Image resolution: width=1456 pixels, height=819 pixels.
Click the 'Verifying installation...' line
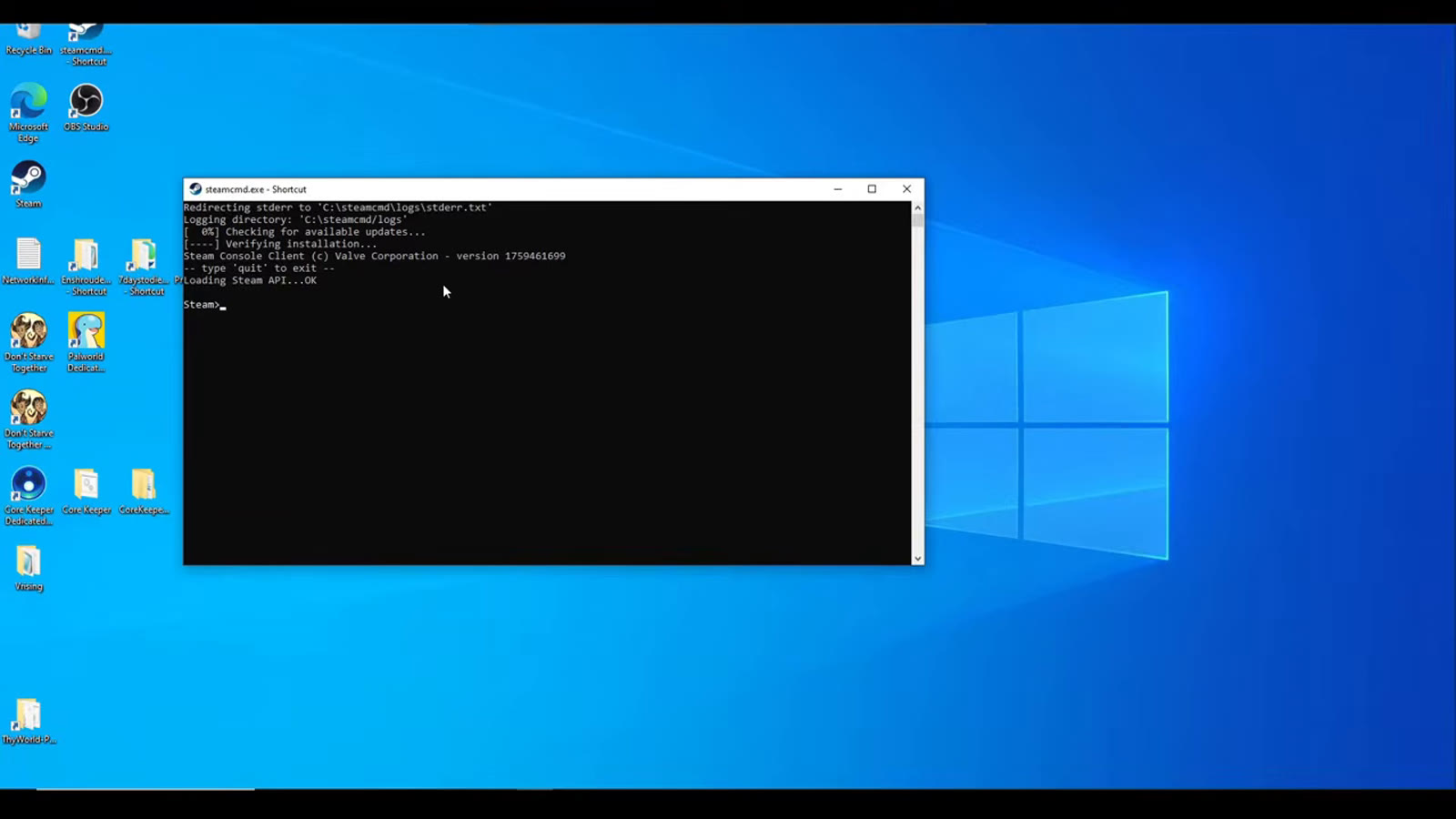tap(280, 244)
